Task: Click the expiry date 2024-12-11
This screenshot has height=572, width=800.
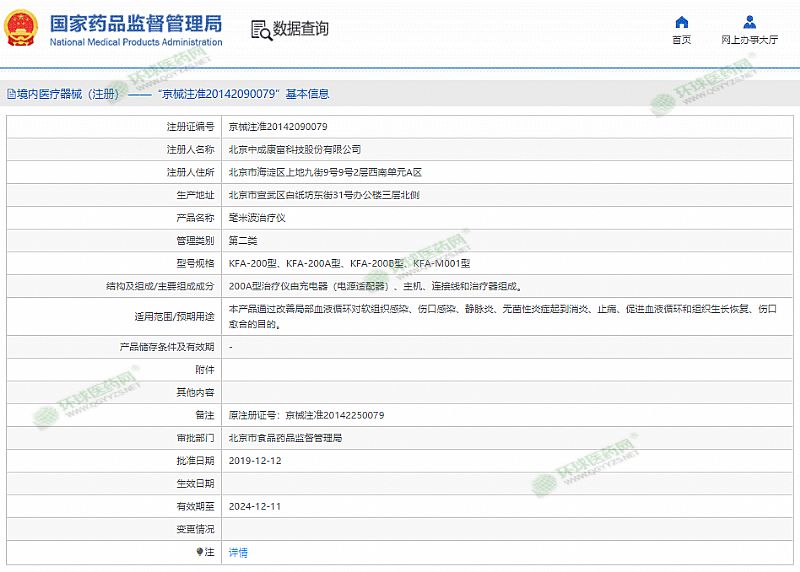Action: (255, 506)
